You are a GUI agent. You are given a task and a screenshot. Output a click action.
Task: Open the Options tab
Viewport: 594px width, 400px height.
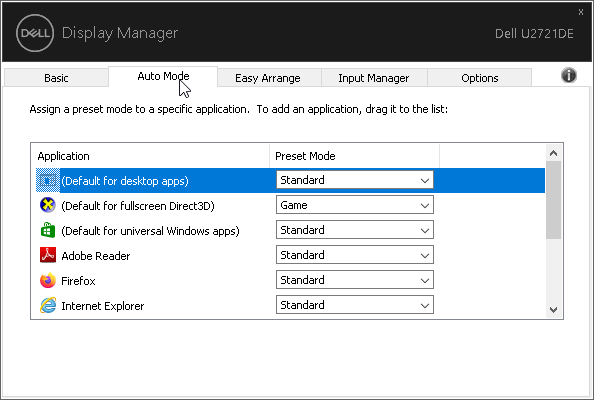click(480, 78)
